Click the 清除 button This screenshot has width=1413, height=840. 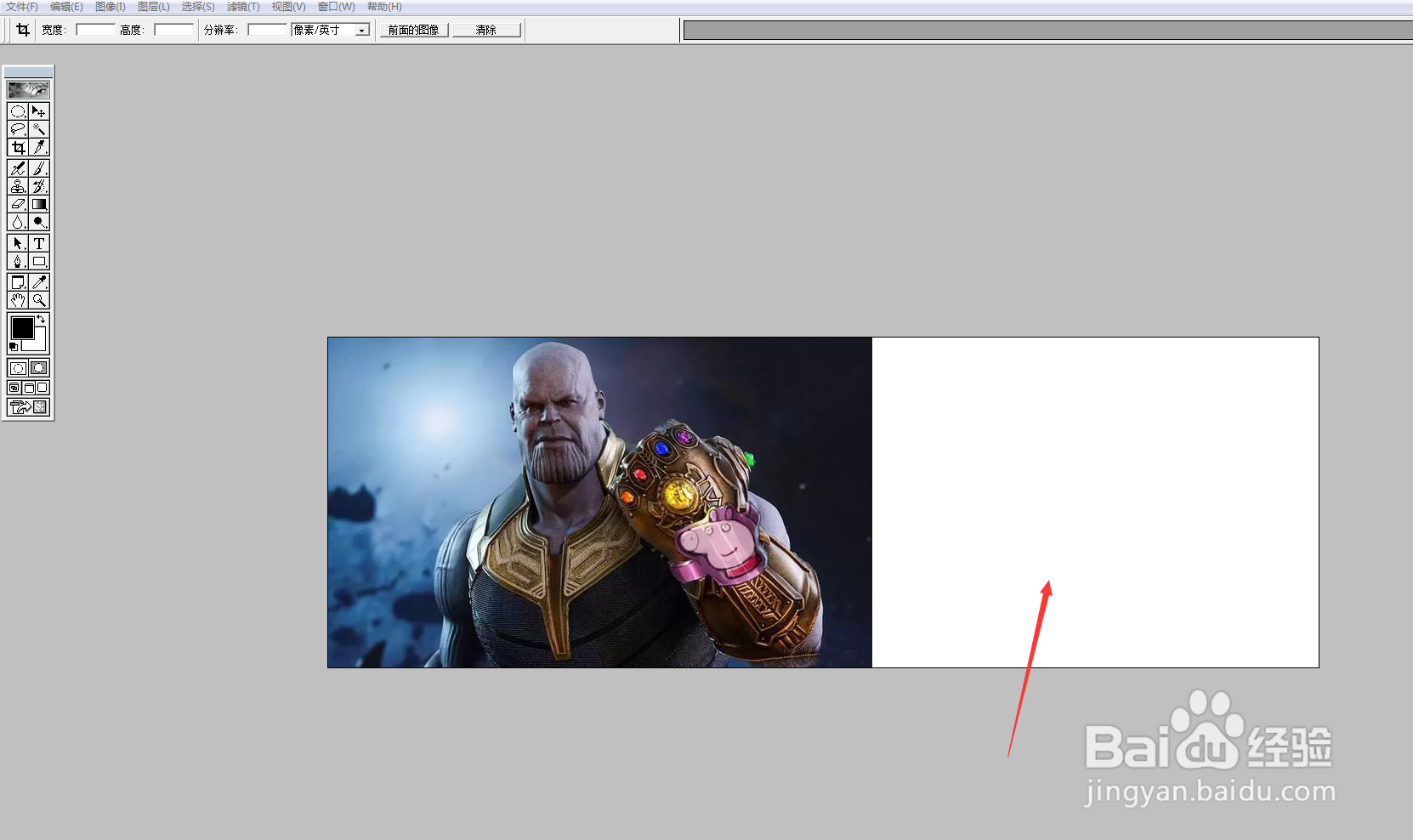(486, 30)
